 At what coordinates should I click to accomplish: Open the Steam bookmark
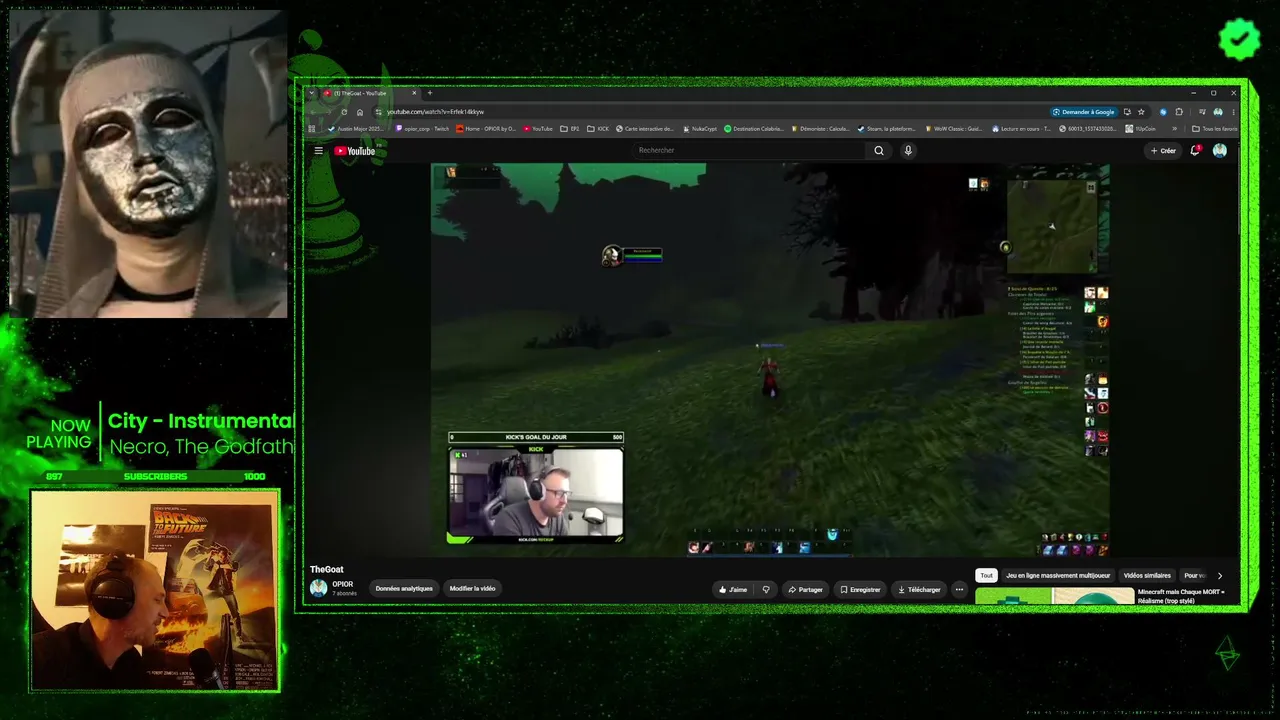tap(887, 129)
